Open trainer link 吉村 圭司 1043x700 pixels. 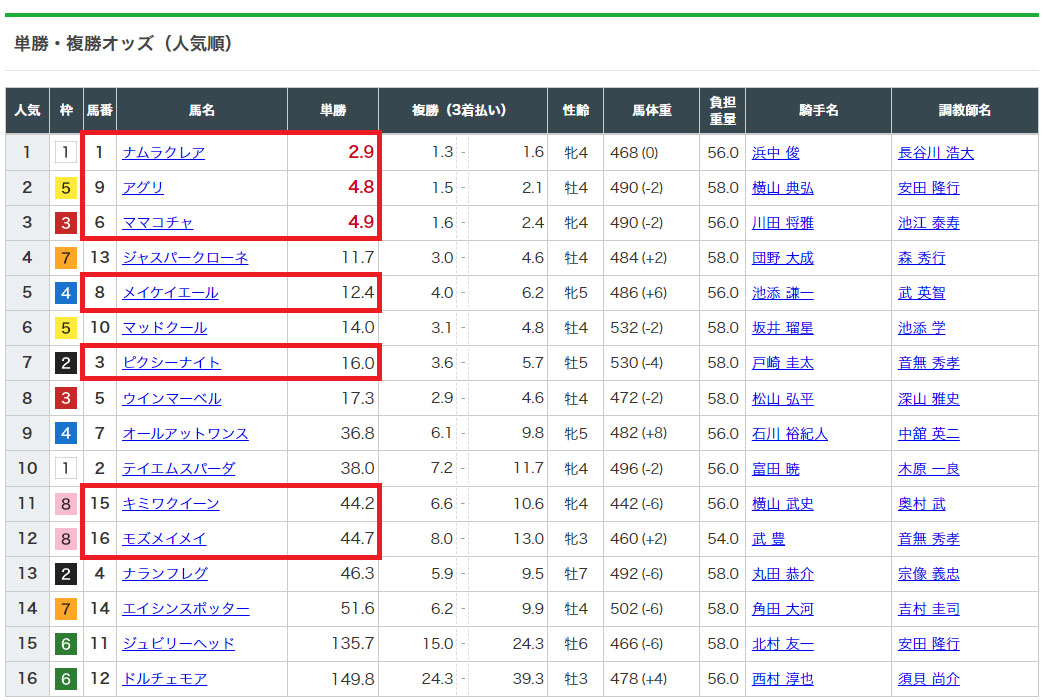tap(929, 609)
